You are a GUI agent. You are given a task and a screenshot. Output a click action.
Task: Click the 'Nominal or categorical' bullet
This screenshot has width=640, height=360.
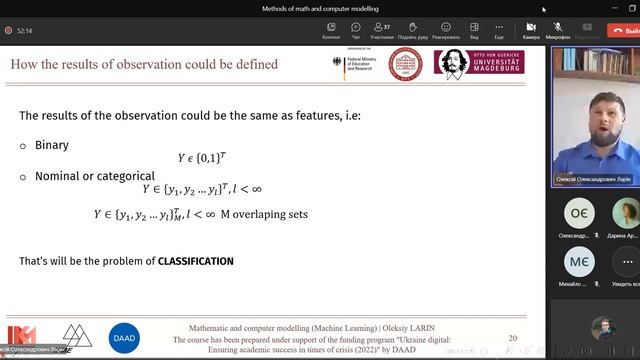[95, 176]
